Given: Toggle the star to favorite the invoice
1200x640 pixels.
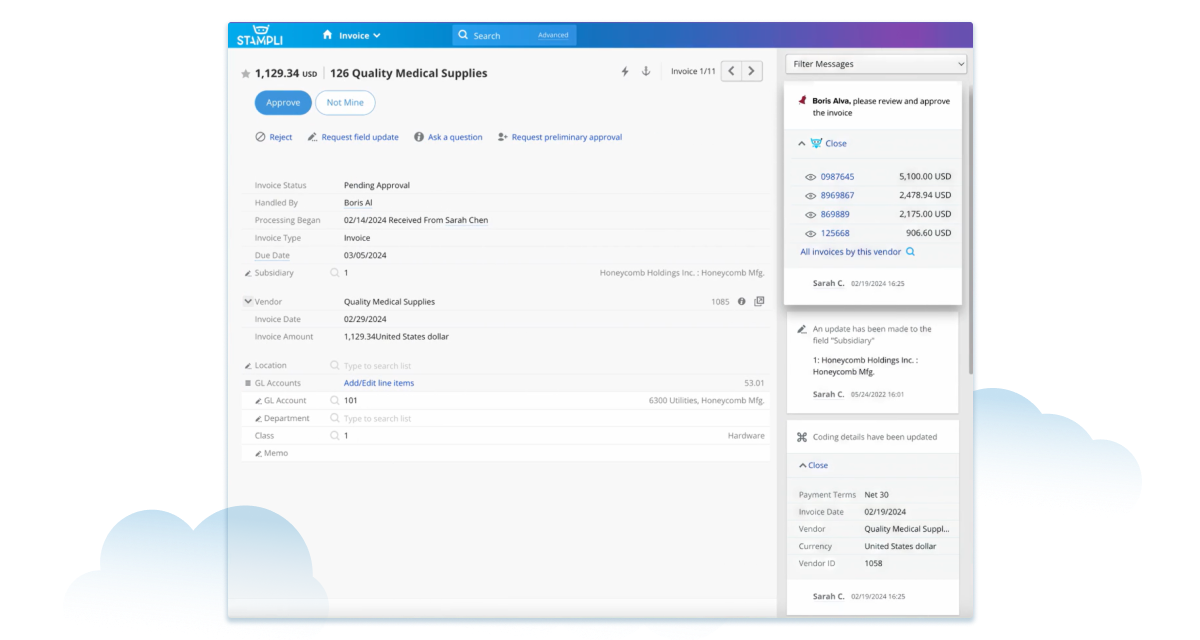Looking at the screenshot, I should click(x=245, y=72).
